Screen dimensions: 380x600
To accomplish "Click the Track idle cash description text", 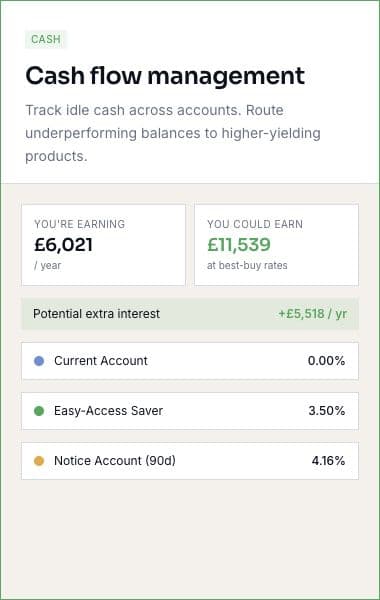I will tap(173, 133).
